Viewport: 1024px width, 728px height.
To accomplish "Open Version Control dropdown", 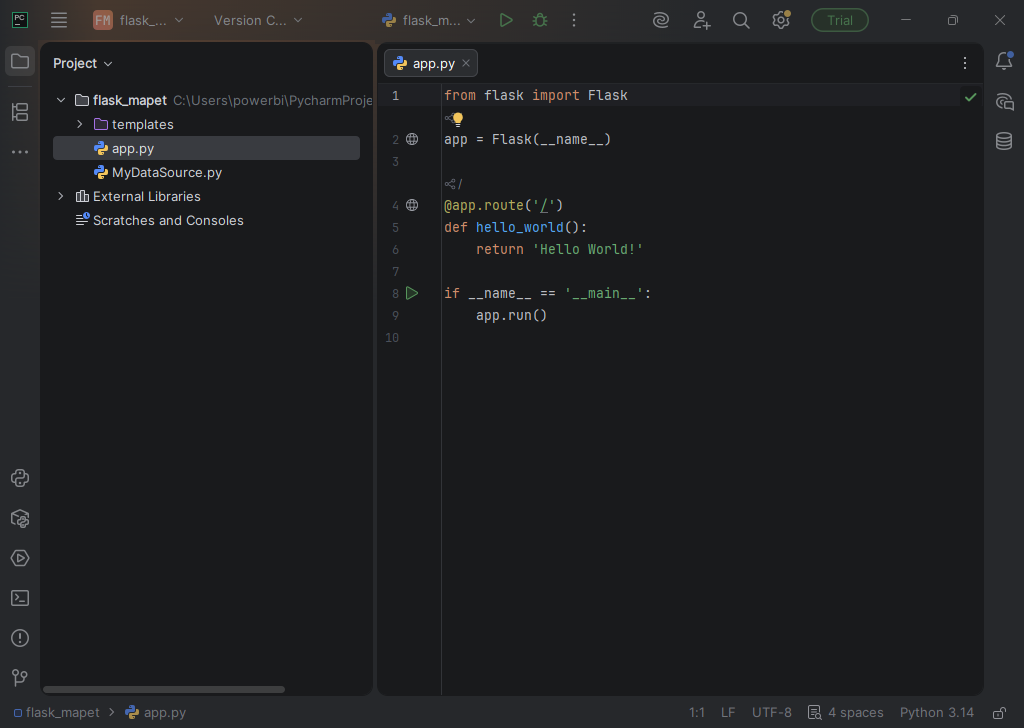I will [258, 20].
